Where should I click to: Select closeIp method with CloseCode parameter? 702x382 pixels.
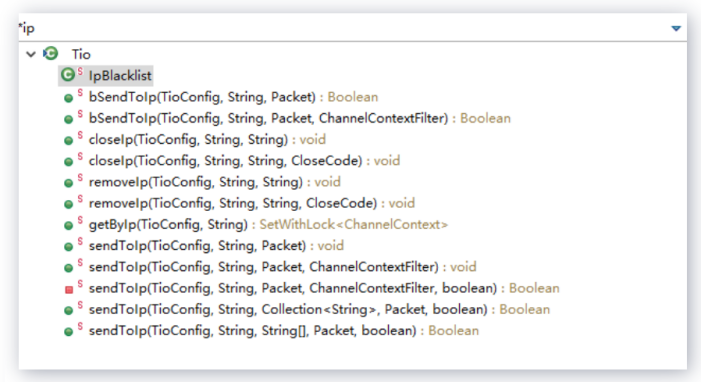[x=244, y=160]
